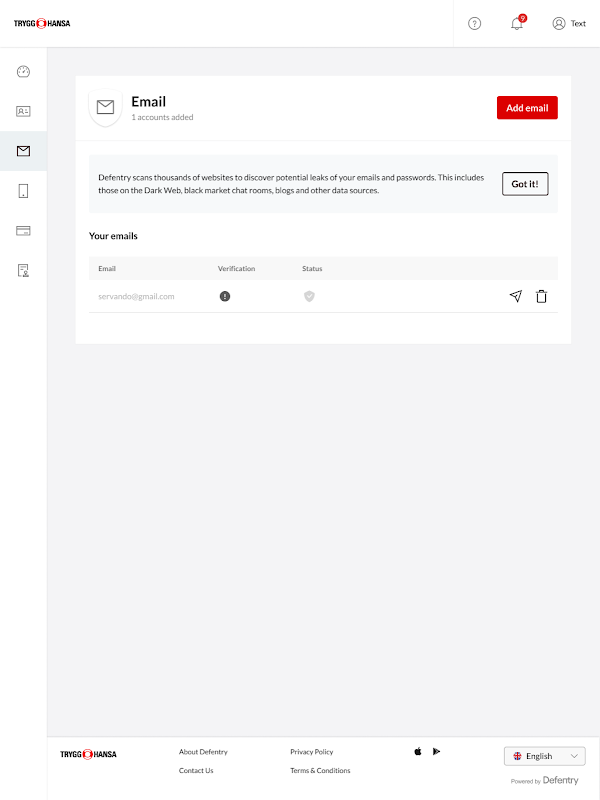Open the user profile menu labeled Text
Image resolution: width=600 pixels, height=800 pixels.
click(569, 23)
